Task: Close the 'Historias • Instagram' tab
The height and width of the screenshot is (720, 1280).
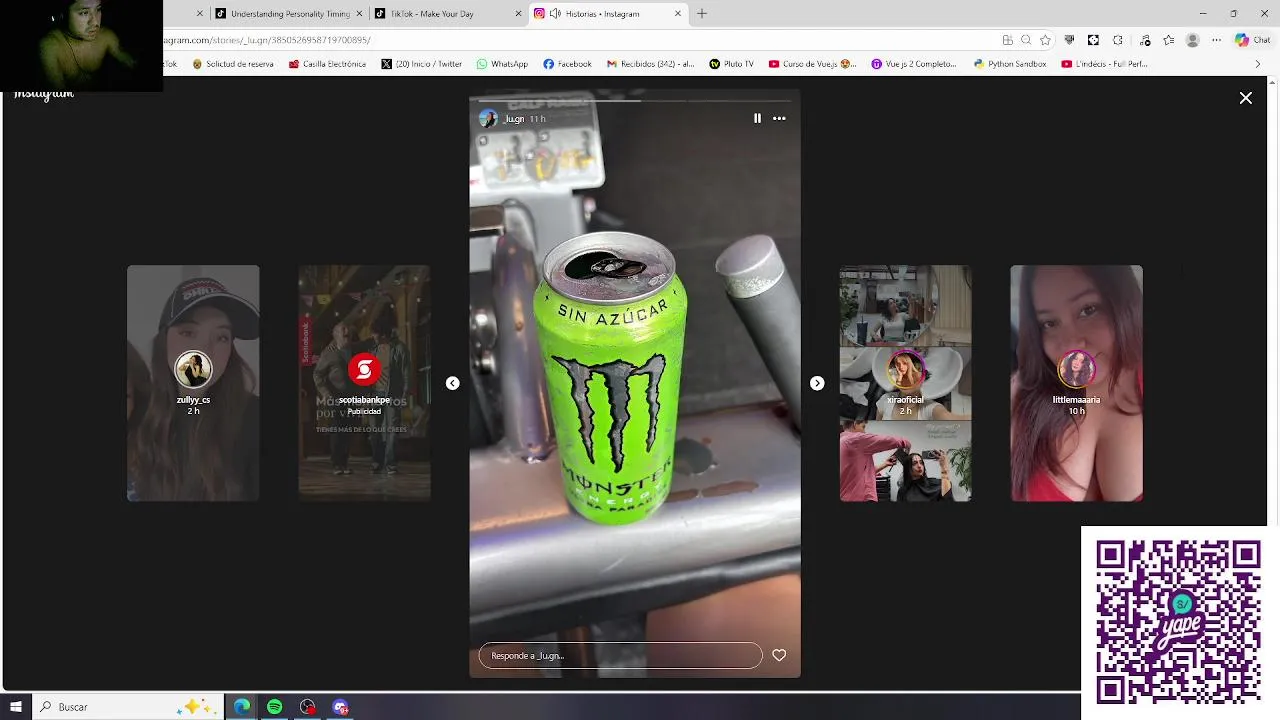Action: pos(678,14)
